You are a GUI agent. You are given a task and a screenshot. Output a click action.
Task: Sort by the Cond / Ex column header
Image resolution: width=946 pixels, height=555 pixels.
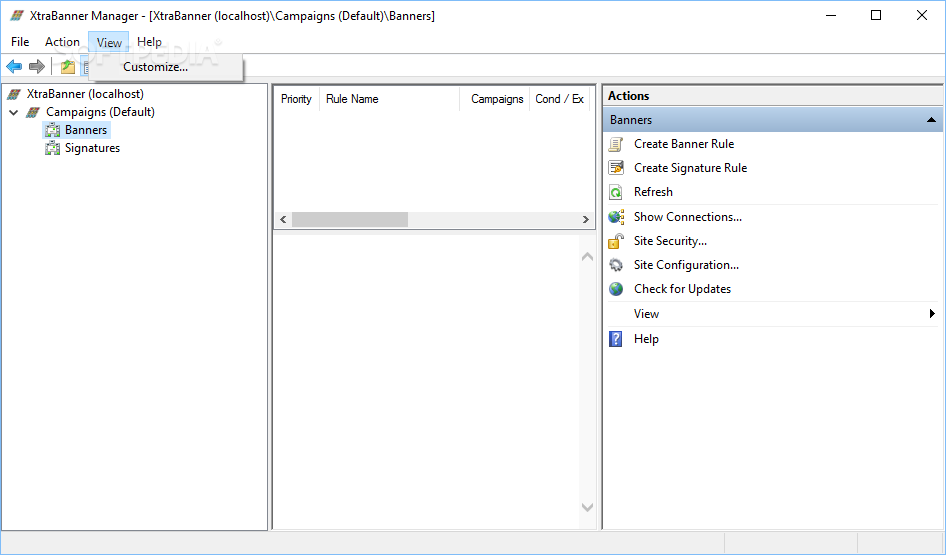point(559,99)
